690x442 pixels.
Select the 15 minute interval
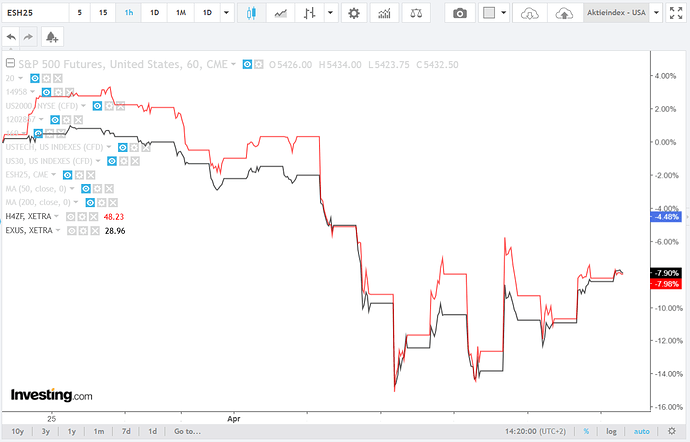pos(103,13)
